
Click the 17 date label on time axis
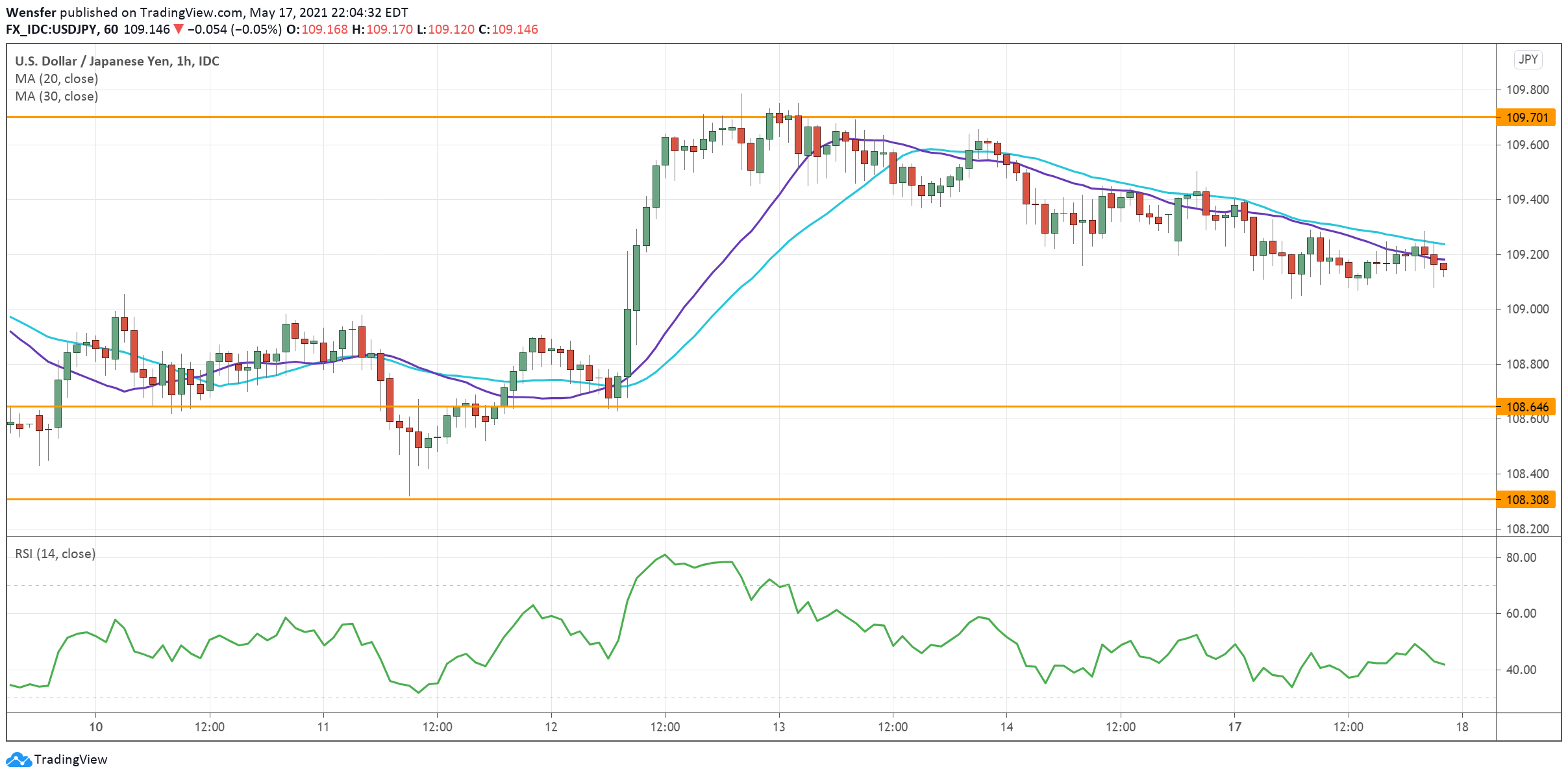click(1234, 727)
